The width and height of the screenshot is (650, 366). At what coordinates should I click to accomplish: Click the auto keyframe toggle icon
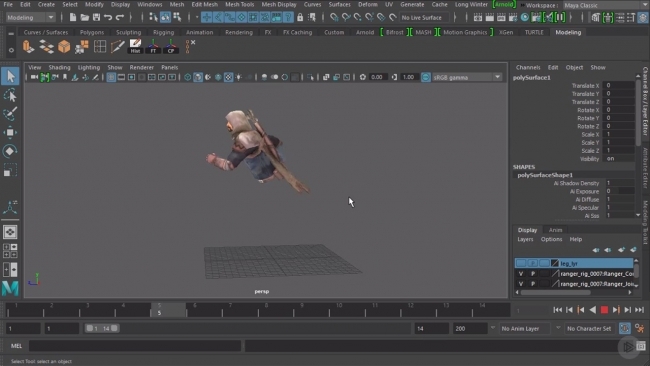(x=625, y=328)
